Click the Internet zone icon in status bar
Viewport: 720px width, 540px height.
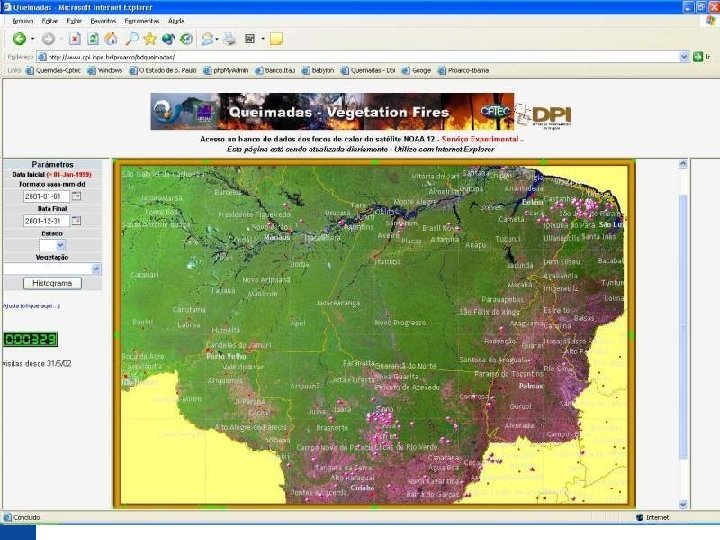pyautogui.click(x=639, y=518)
